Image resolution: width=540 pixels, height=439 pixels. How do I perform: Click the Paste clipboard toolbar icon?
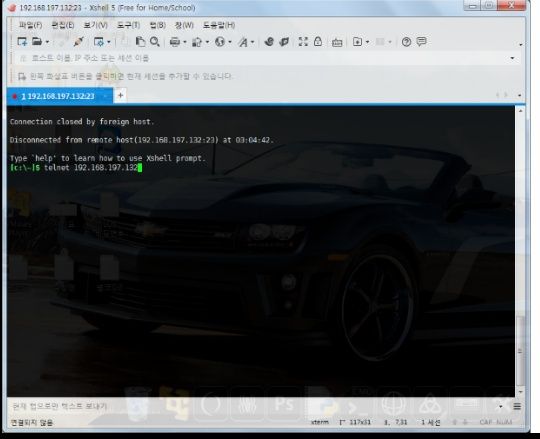[x=140, y=42]
